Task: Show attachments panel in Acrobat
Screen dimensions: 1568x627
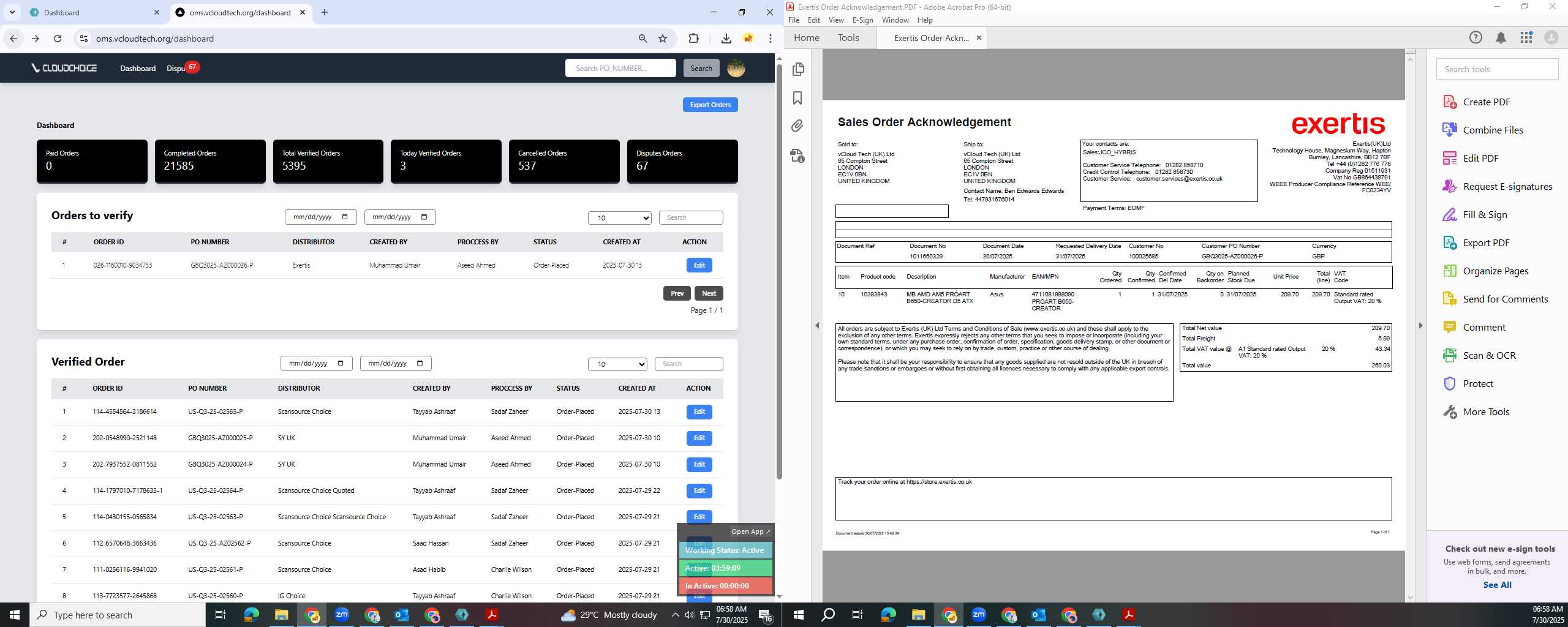Action: point(797,126)
